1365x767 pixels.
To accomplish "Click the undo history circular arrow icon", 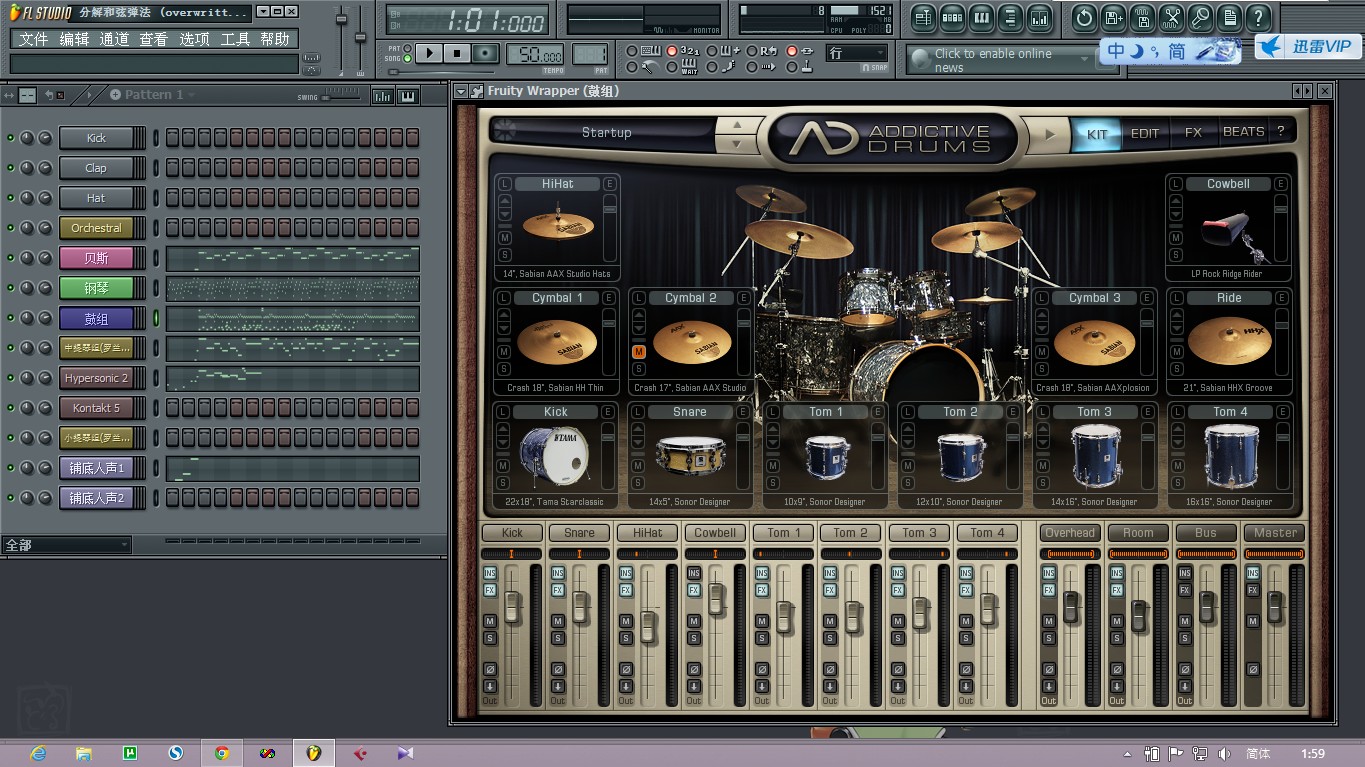I will [x=1084, y=17].
